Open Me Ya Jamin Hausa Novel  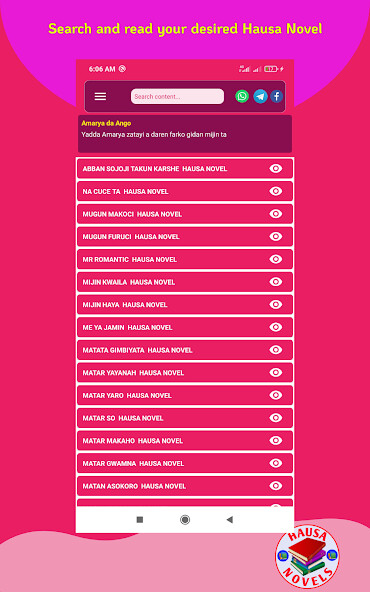click(x=185, y=327)
